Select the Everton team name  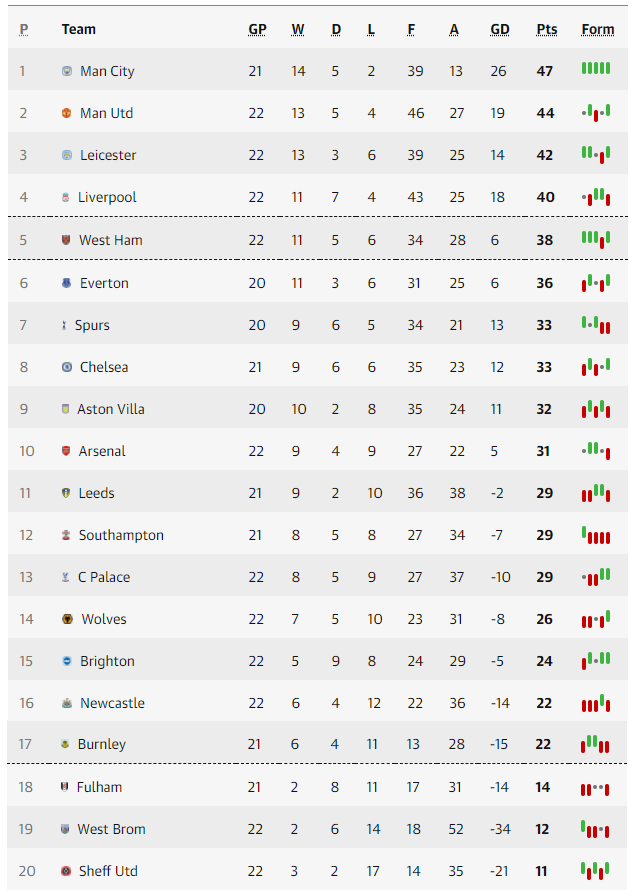[104, 283]
